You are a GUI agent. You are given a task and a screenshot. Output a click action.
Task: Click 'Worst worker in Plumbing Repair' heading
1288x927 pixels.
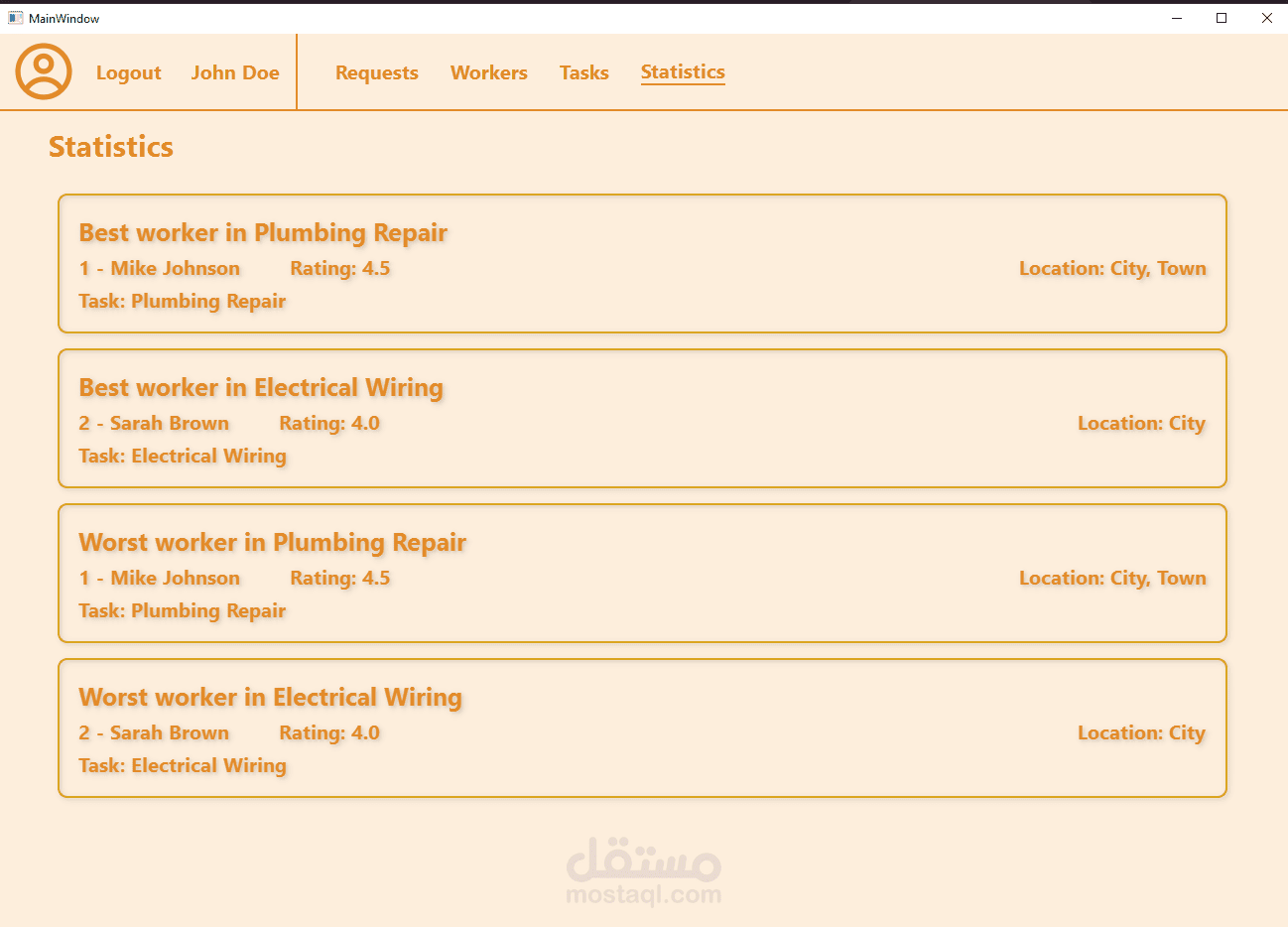point(272,542)
